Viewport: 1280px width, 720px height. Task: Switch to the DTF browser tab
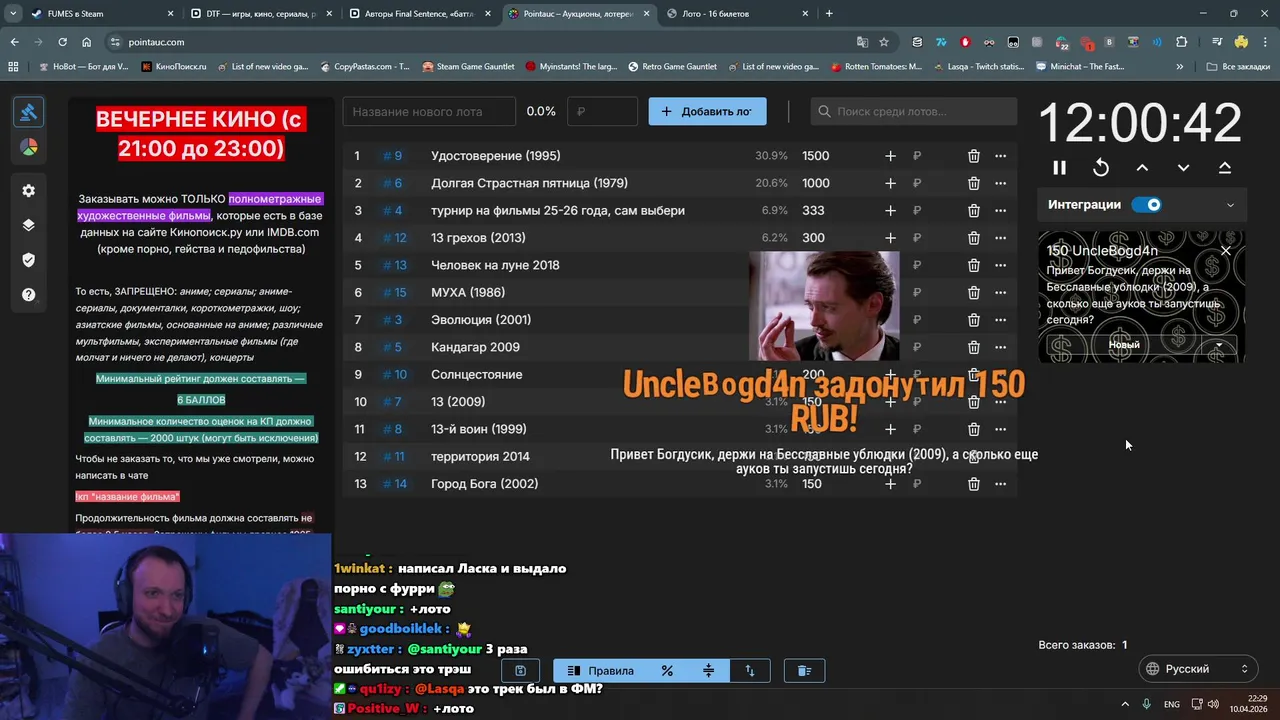[x=261, y=14]
